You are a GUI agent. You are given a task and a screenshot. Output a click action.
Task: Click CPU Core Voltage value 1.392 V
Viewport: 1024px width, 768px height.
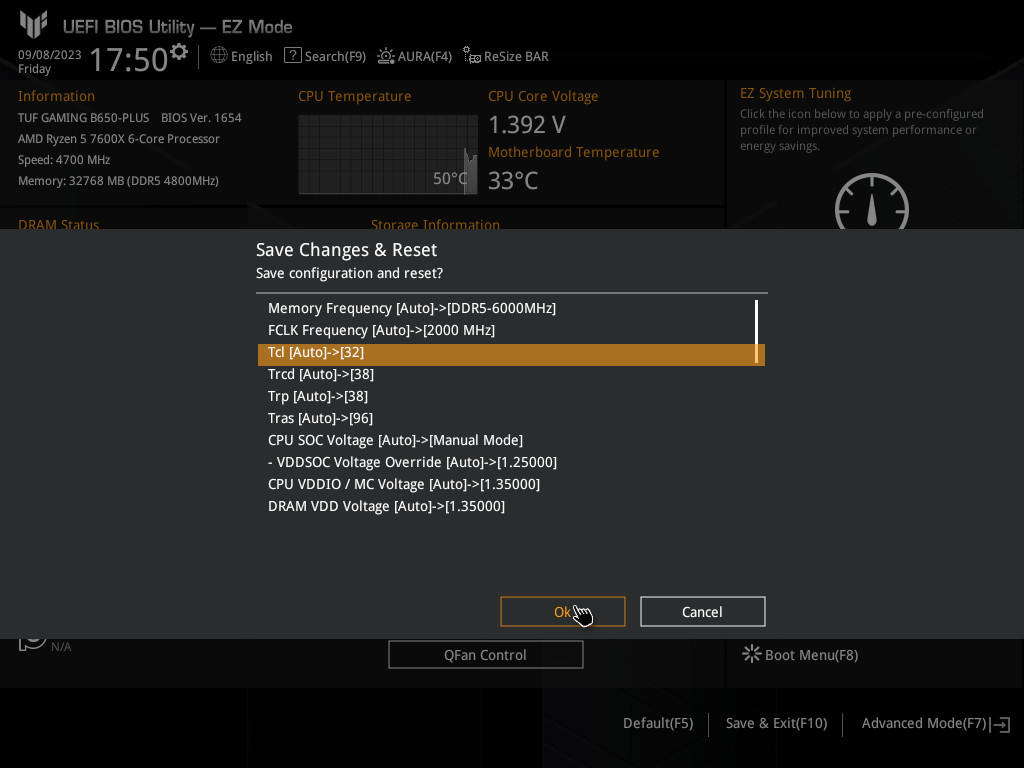tap(527, 124)
